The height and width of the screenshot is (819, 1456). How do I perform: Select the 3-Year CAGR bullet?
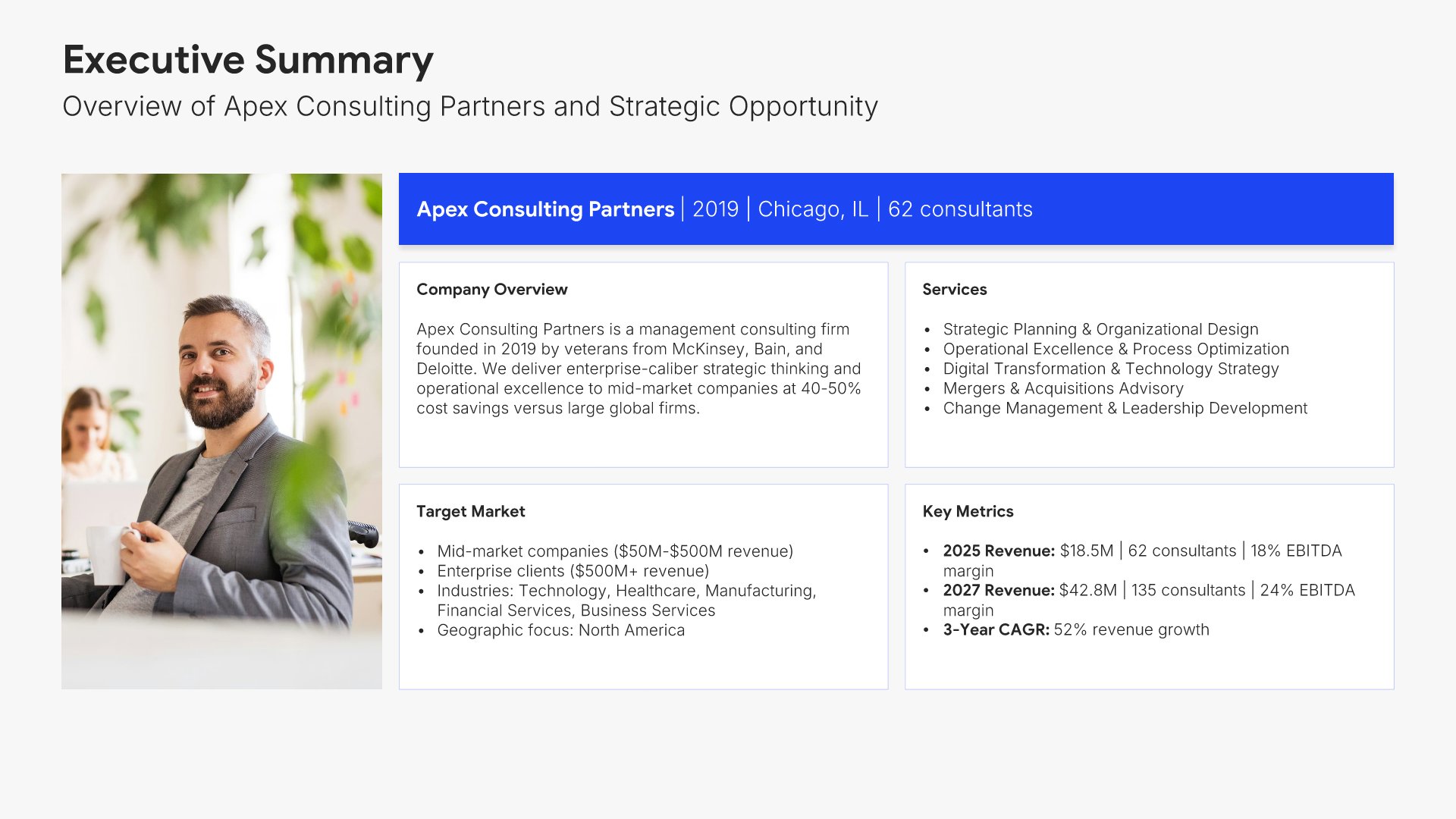coord(1075,630)
